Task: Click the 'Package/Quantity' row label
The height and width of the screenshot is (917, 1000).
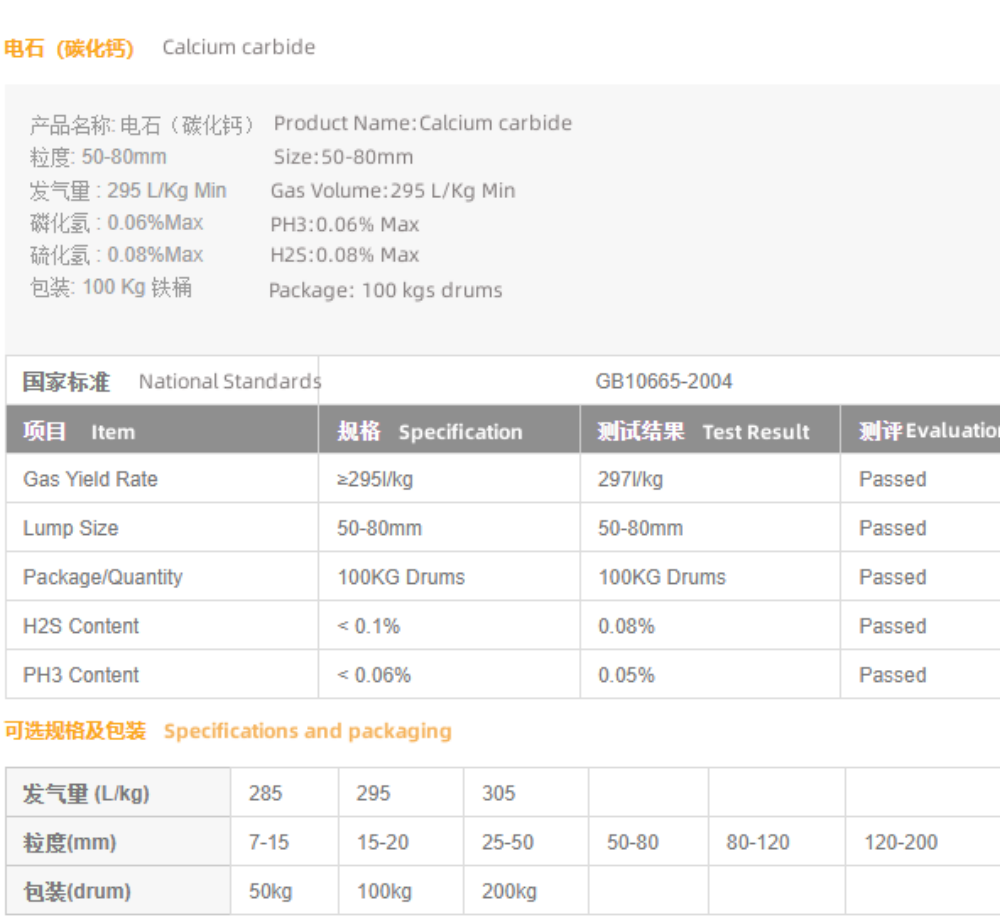Action: pyautogui.click(x=103, y=577)
